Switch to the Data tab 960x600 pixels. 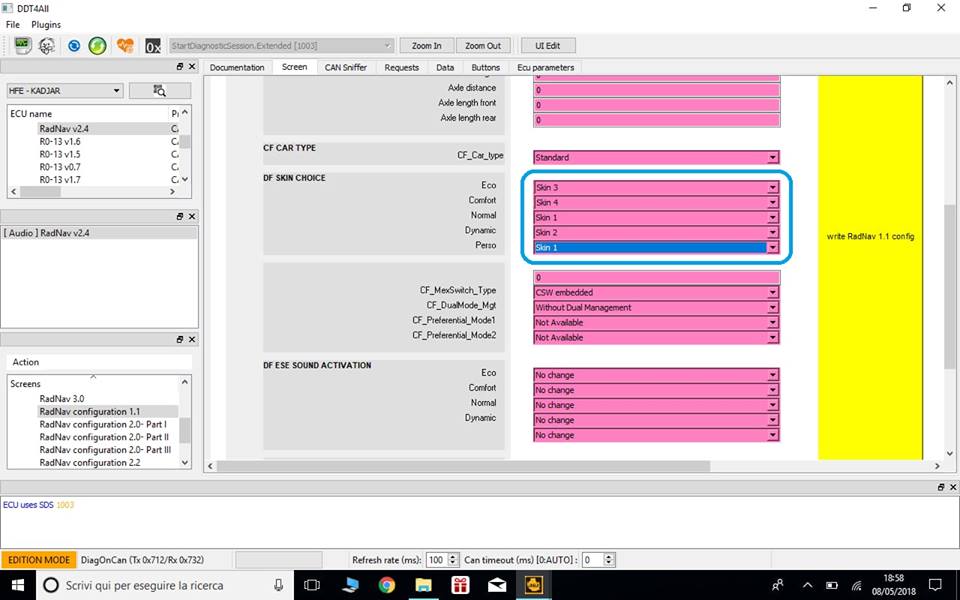coord(445,67)
